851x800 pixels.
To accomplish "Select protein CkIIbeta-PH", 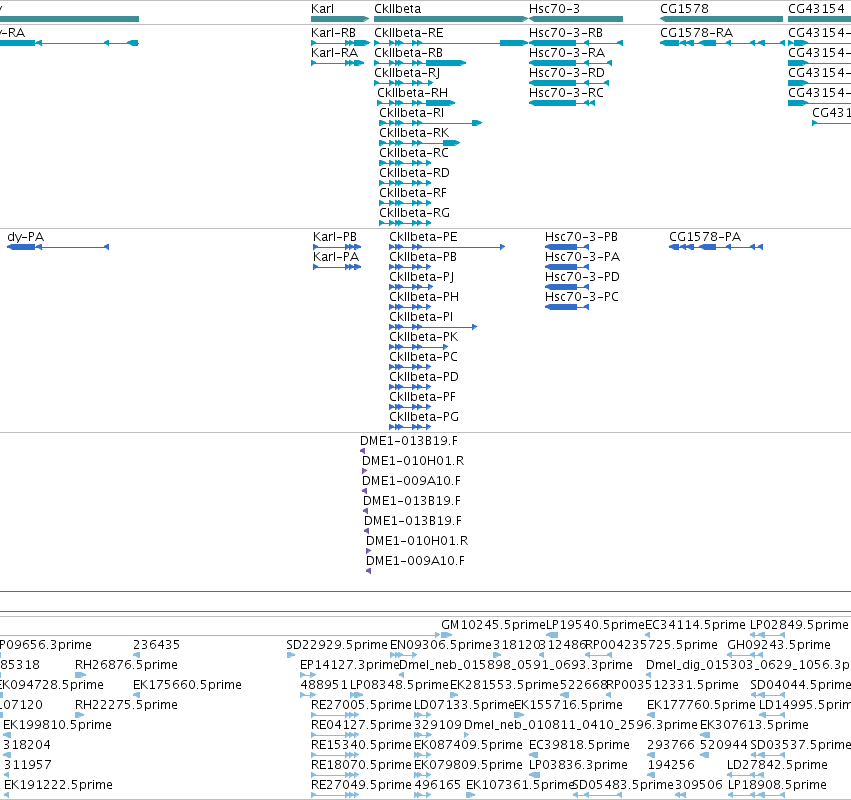I will [x=424, y=297].
